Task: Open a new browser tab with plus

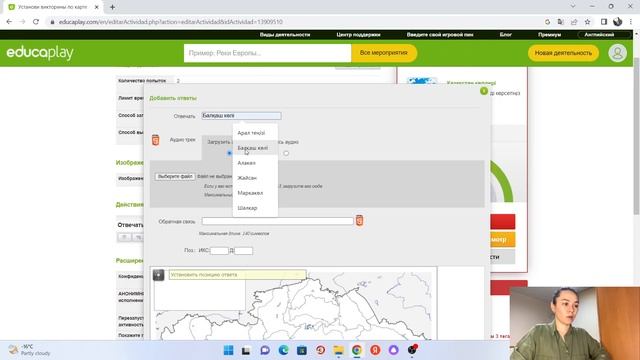Action: pos(112,7)
